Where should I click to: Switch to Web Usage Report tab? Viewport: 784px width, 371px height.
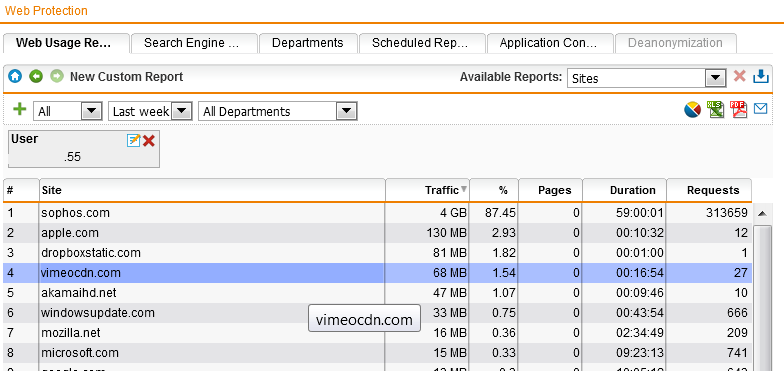point(66,43)
